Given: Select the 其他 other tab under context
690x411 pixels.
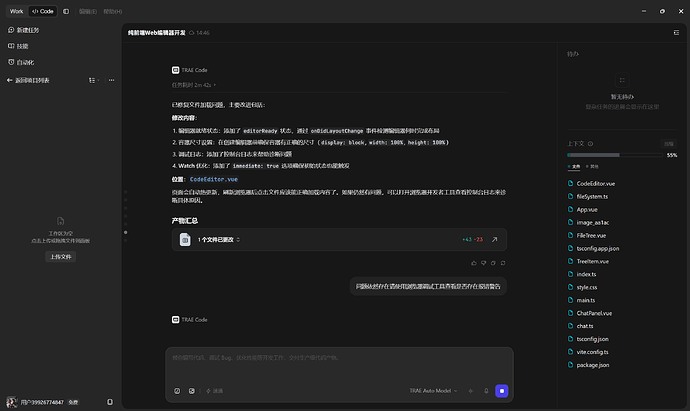Looking at the screenshot, I should tap(592, 167).
